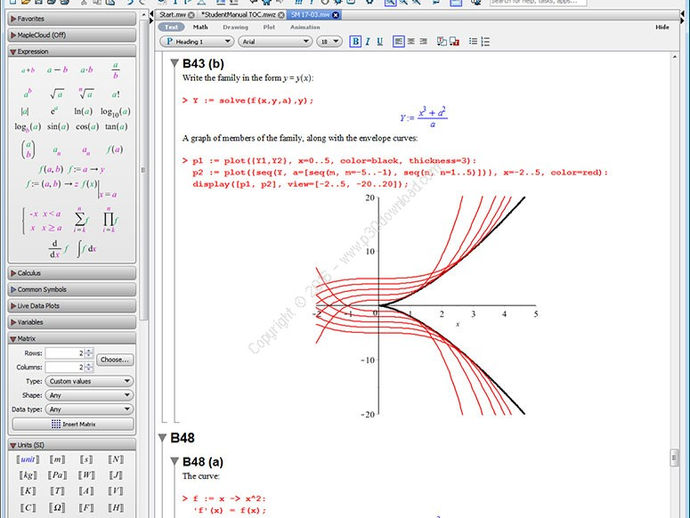Screen dimensions: 690x518
Task: Insert the a+b addition template
Action: tap(27, 70)
